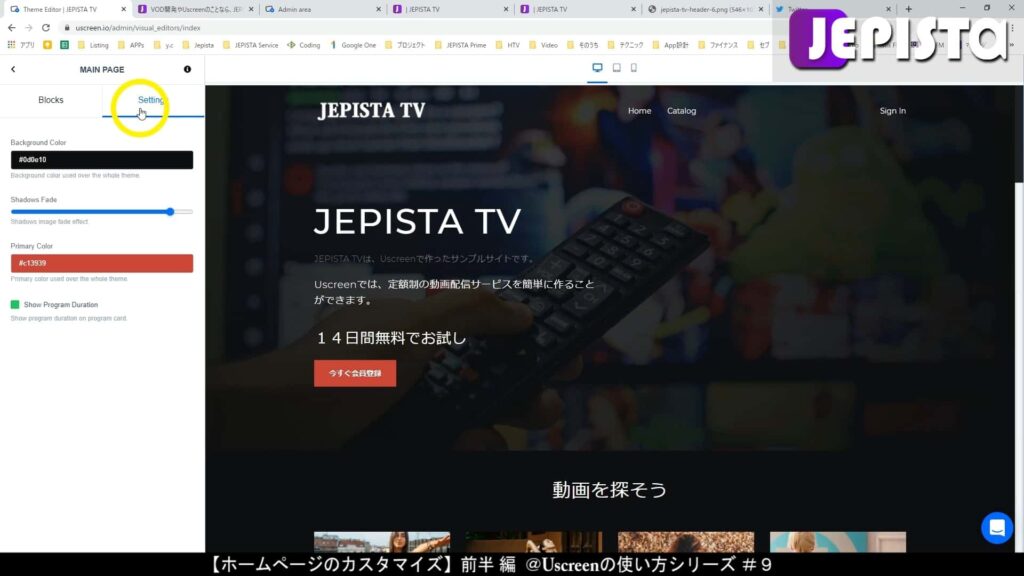Screen dimensions: 1024x576
Task: Open Primary Color swatch #c13939
Action: 102,263
